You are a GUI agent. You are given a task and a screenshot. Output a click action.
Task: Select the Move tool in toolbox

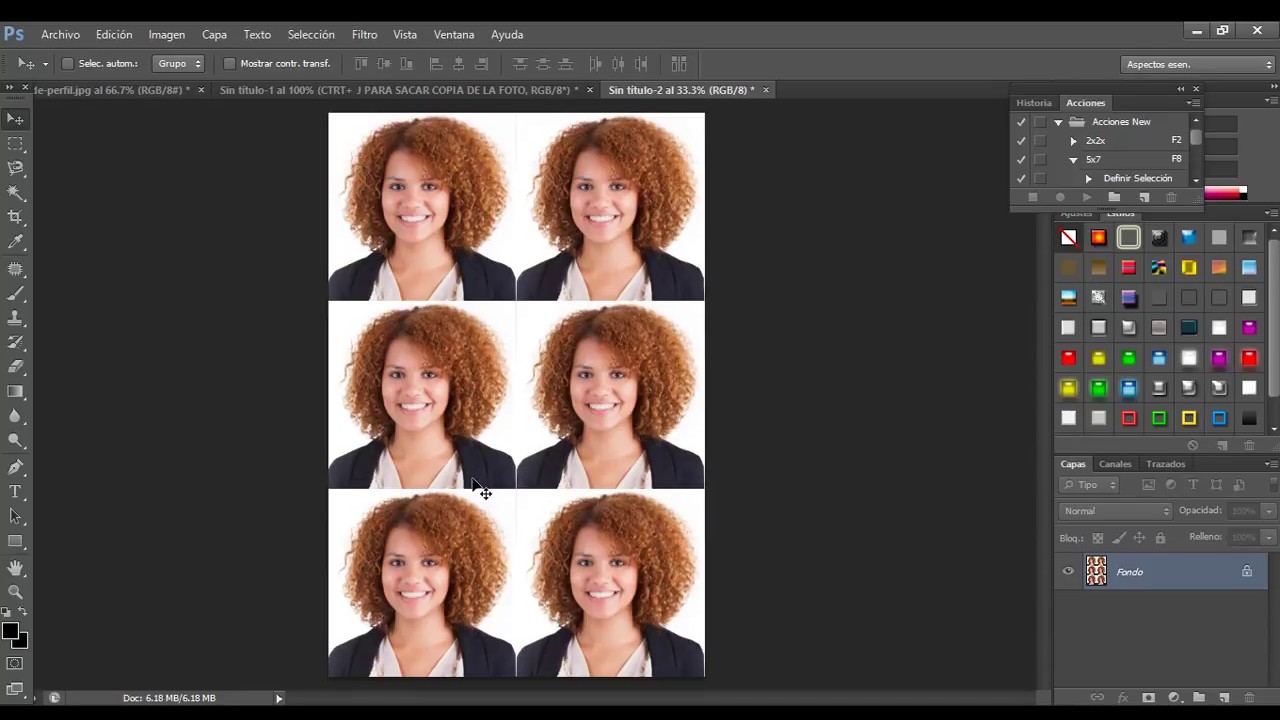[15, 119]
